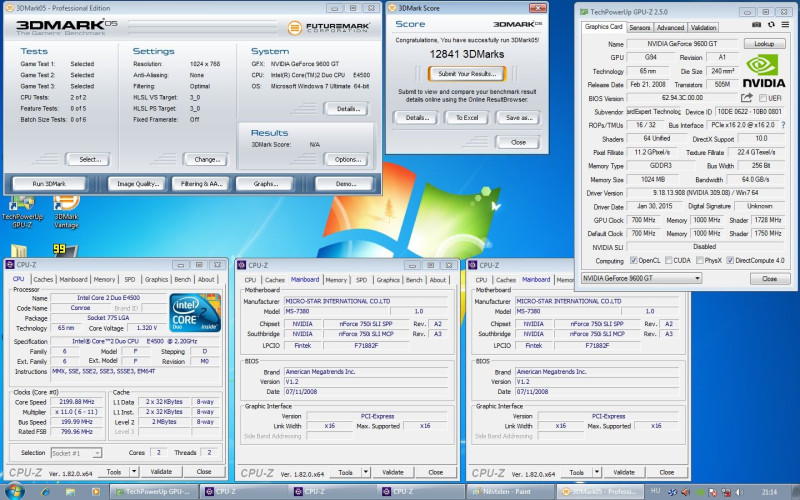Open the GPU-Z hamburger menu
The image size is (800, 500).
pos(785,25)
